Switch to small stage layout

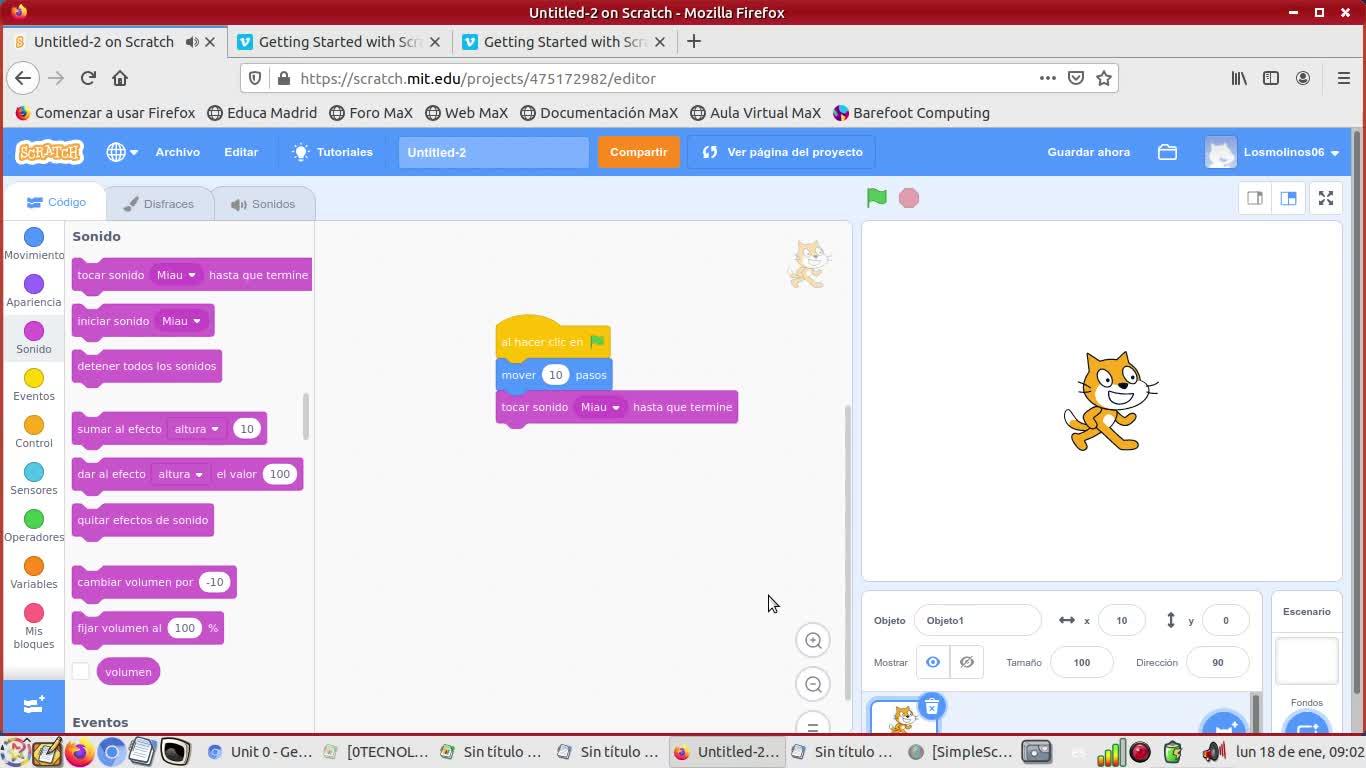point(1255,198)
